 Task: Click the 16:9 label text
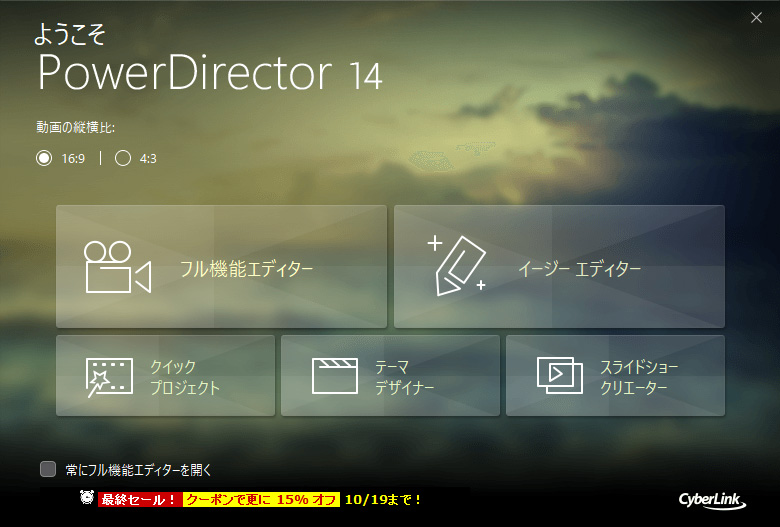tap(73, 159)
